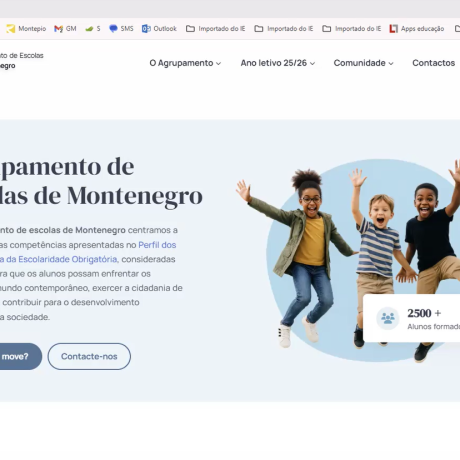Click the jumping children hero image

point(348,260)
